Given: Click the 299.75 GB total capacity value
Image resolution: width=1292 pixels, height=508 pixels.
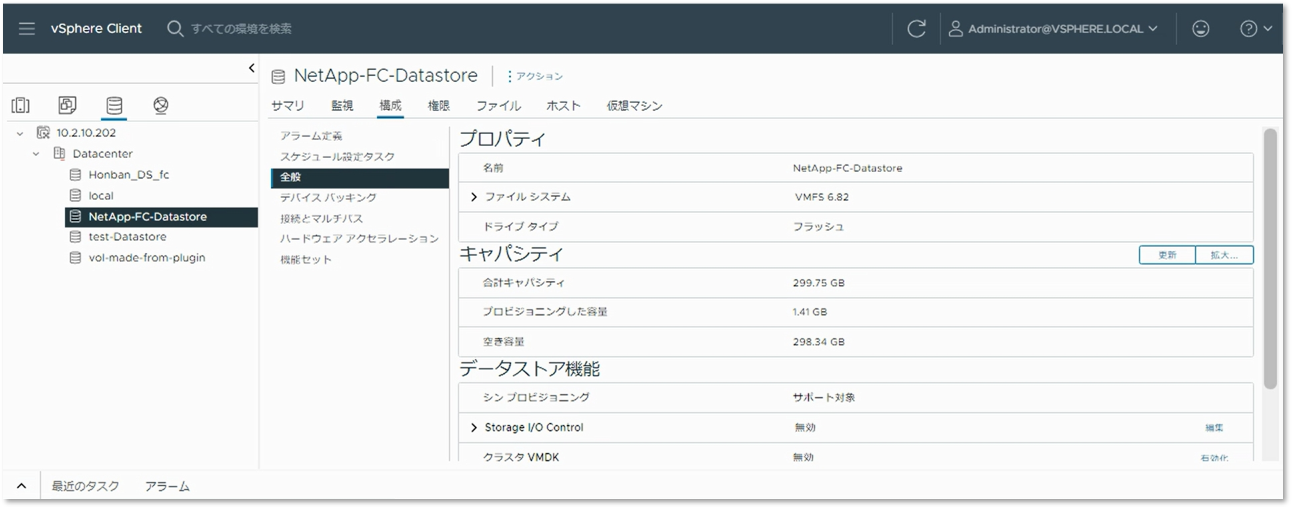Looking at the screenshot, I should point(818,283).
